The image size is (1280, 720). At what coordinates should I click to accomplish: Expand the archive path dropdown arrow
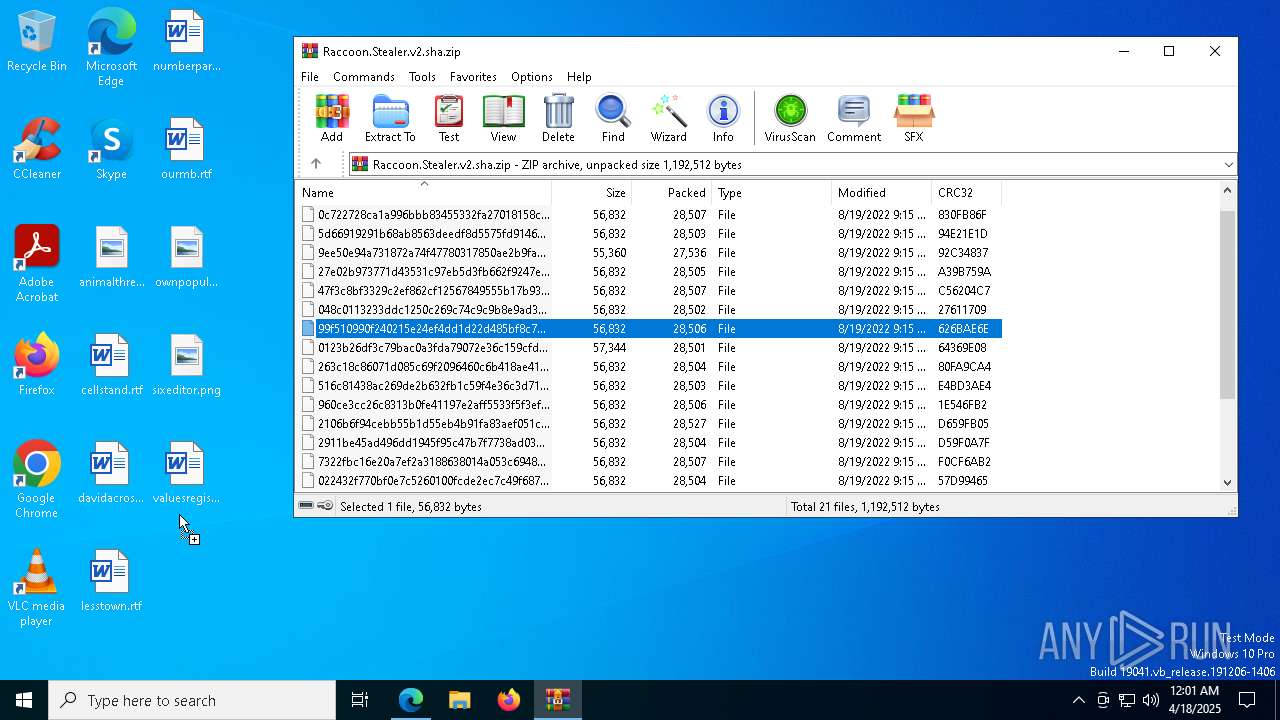(x=1228, y=164)
